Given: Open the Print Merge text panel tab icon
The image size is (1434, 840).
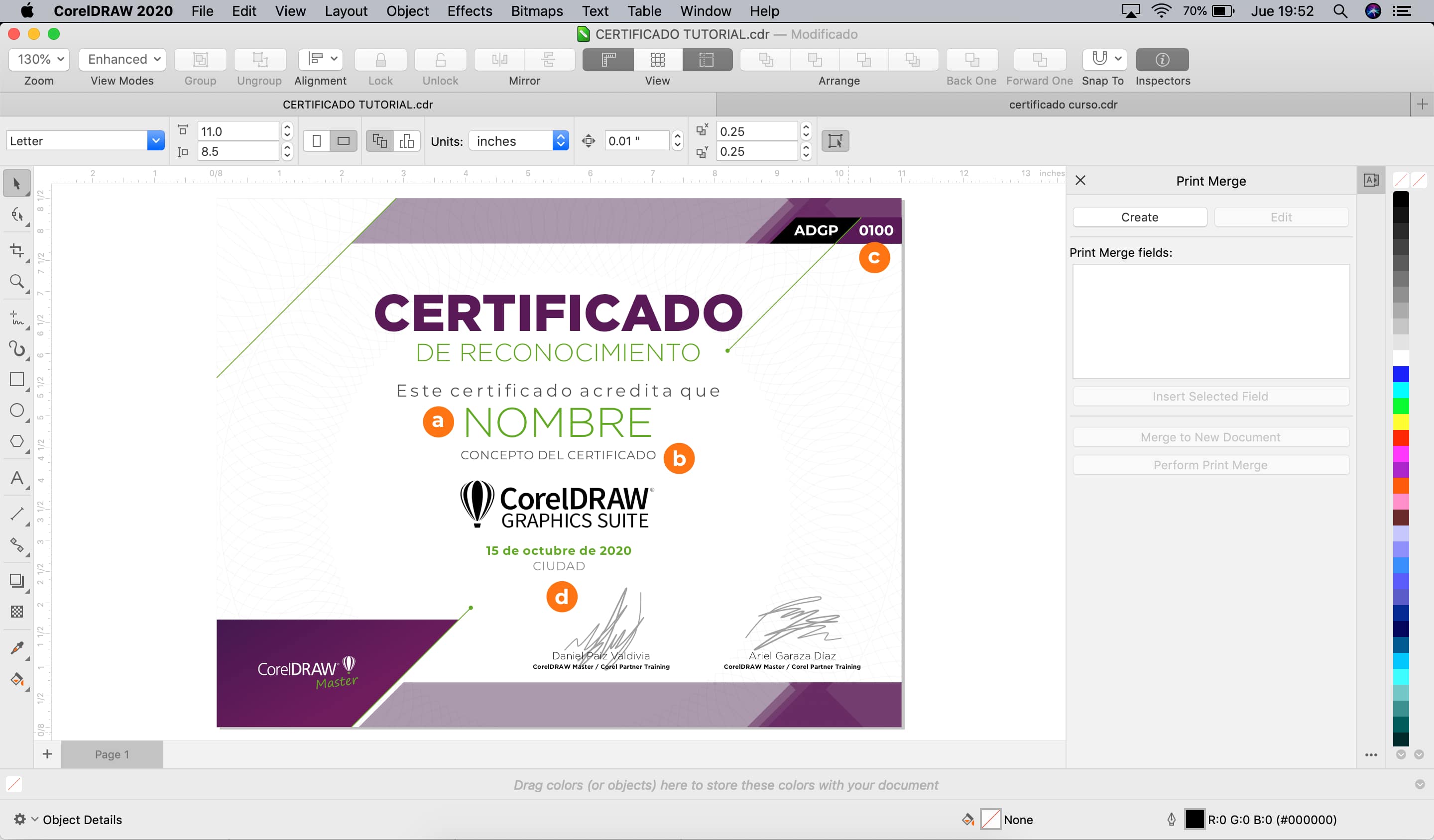Looking at the screenshot, I should (1371, 180).
